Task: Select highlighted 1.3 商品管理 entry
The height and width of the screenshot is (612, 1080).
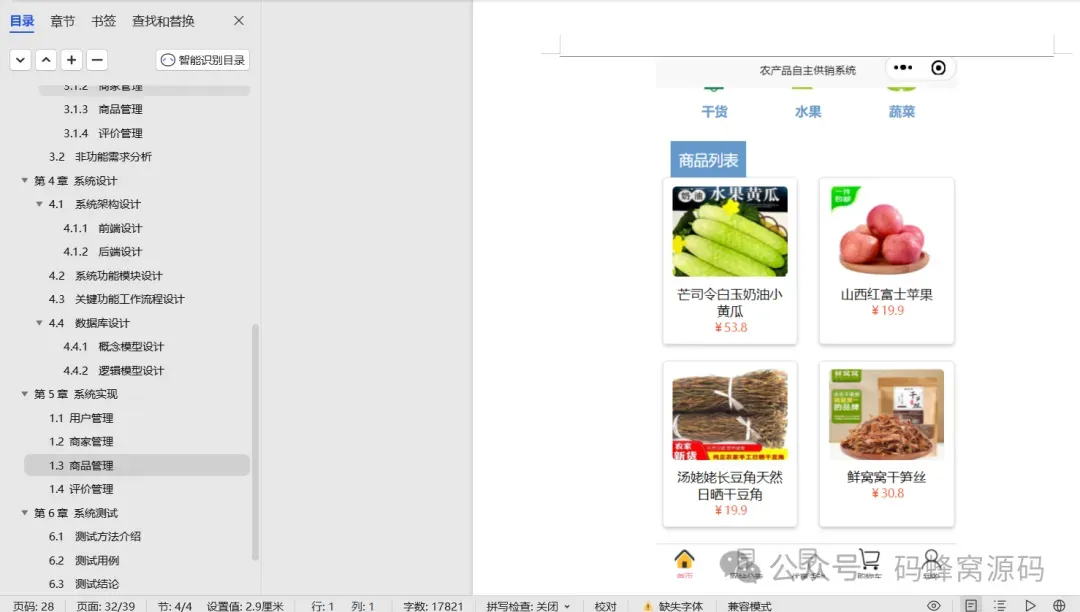Action: click(136, 465)
